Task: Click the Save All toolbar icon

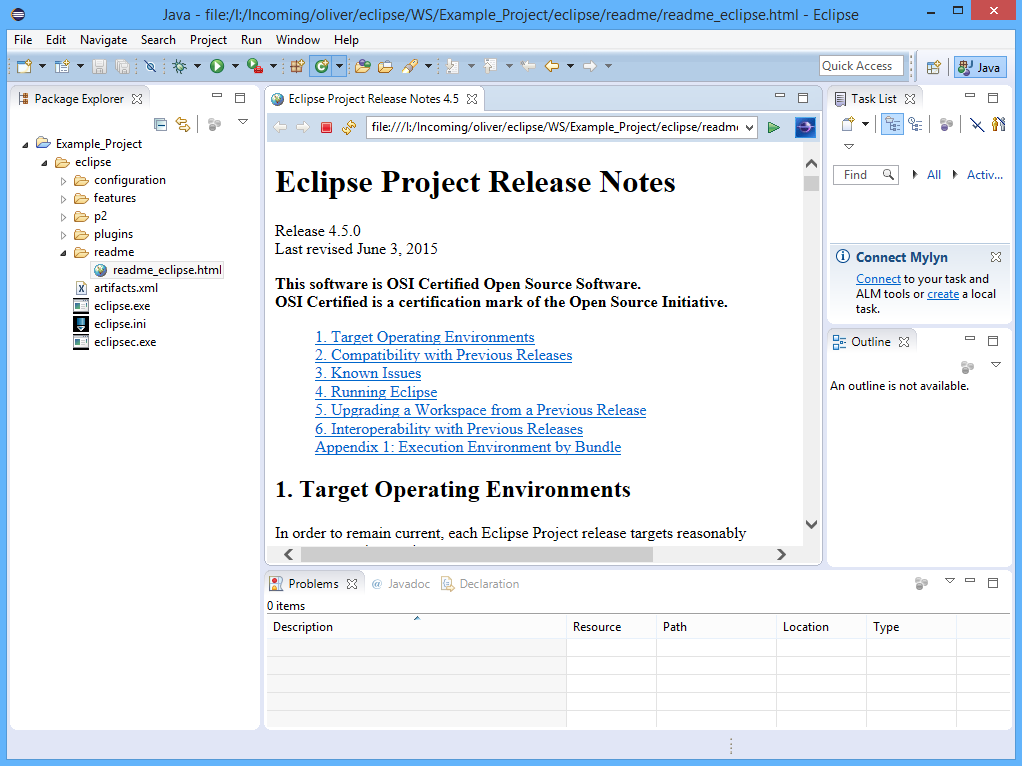Action: [x=122, y=66]
